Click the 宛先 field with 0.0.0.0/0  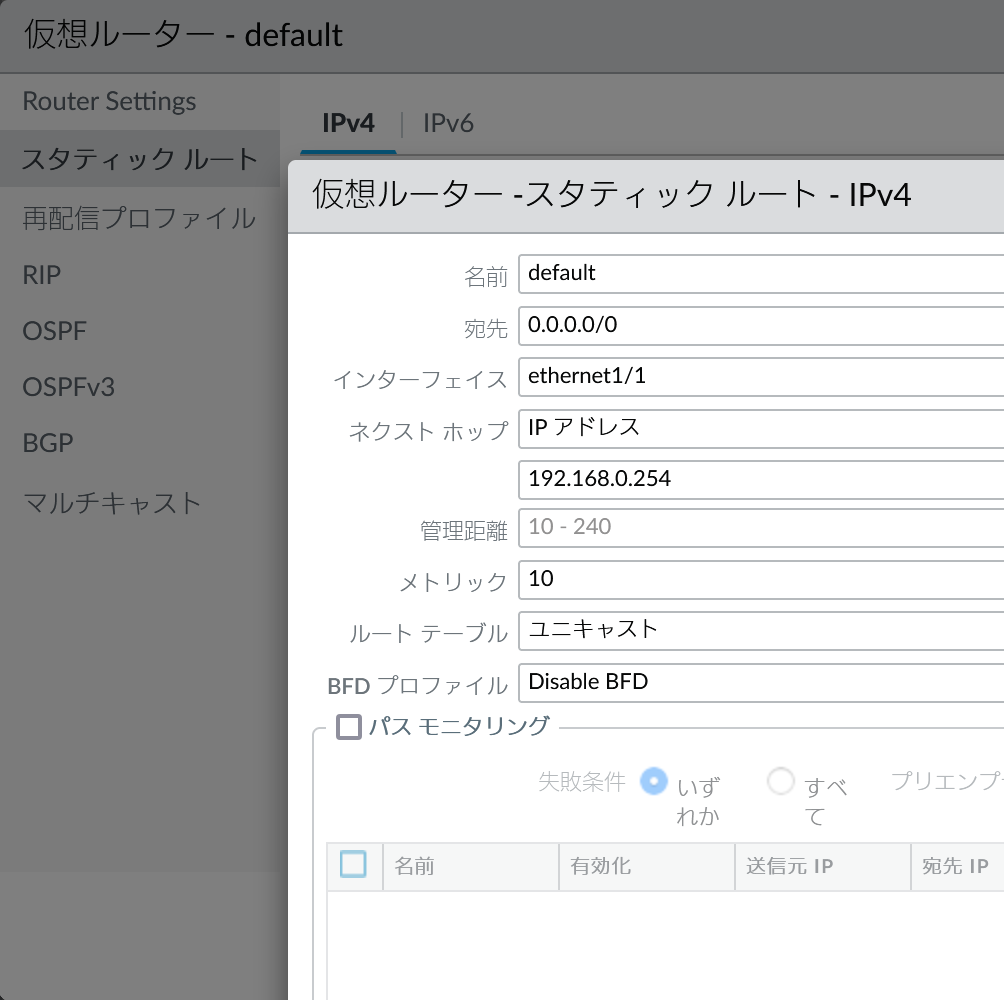point(761,325)
